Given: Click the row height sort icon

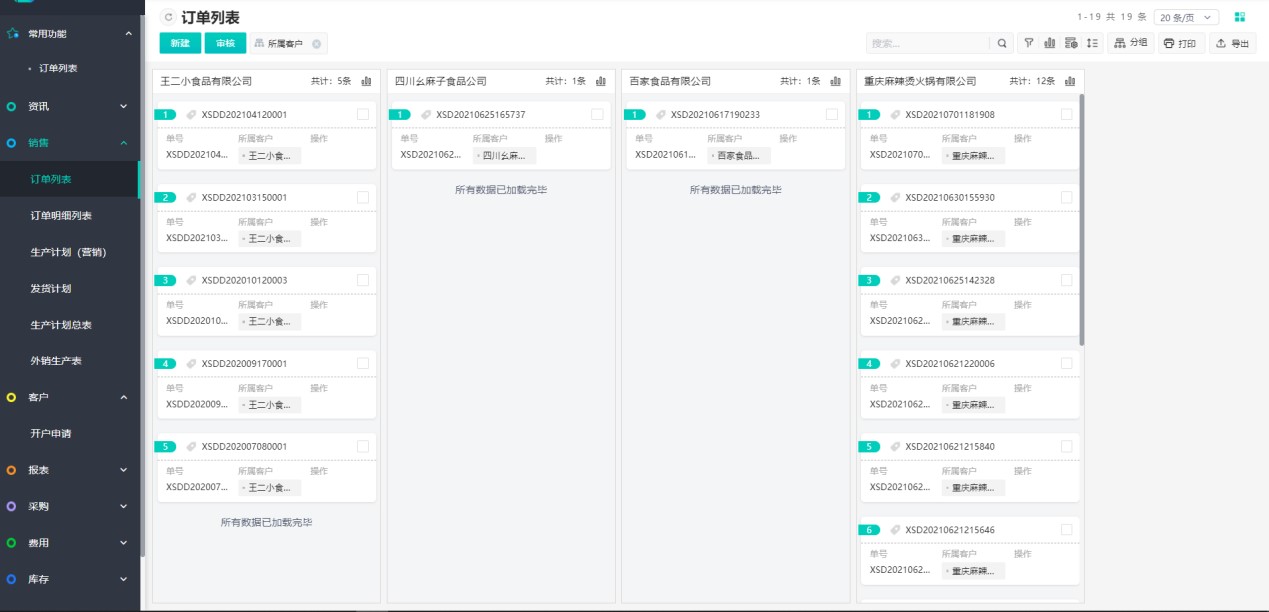Looking at the screenshot, I should [x=1092, y=44].
